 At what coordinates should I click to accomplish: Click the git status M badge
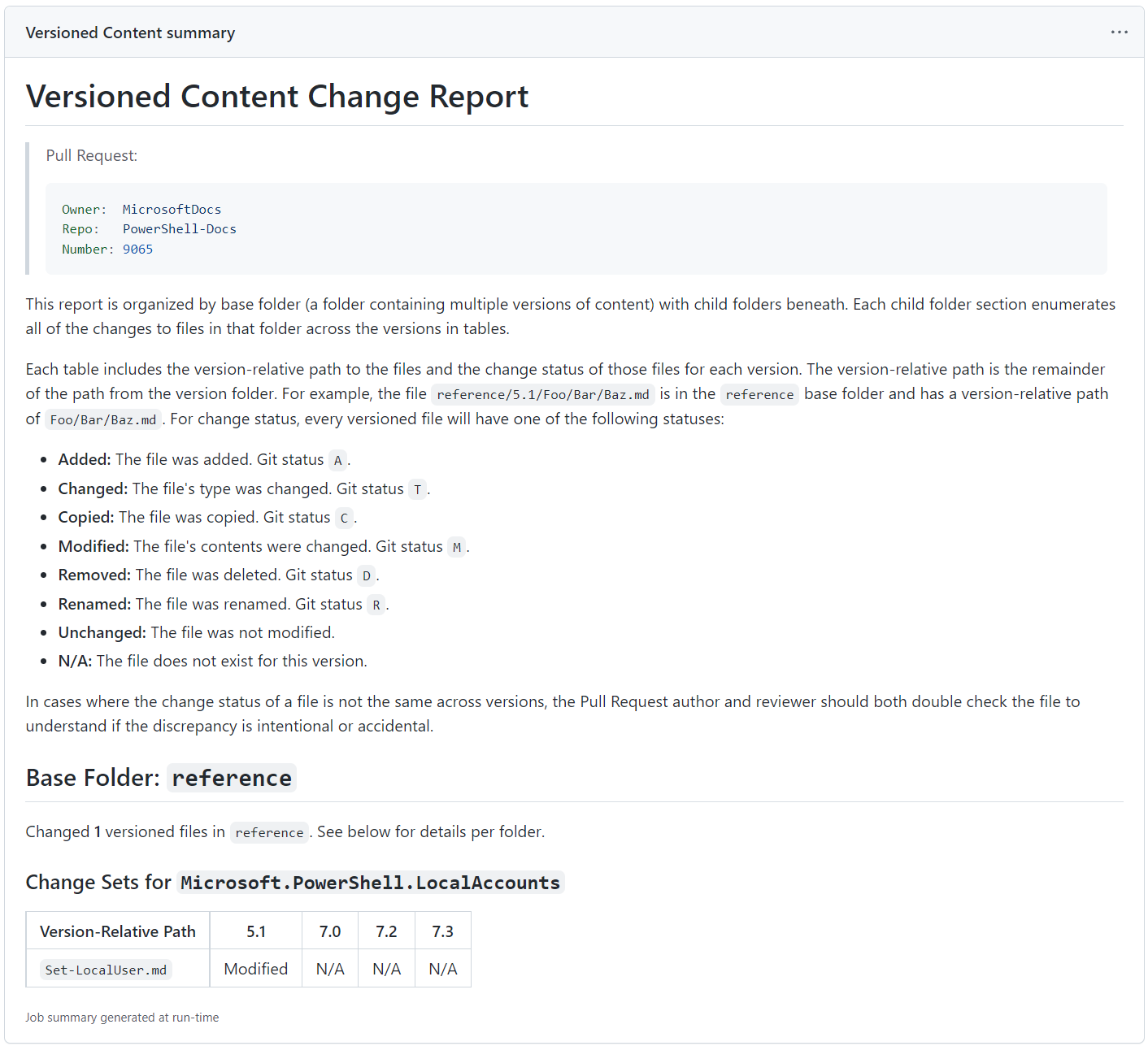point(456,547)
